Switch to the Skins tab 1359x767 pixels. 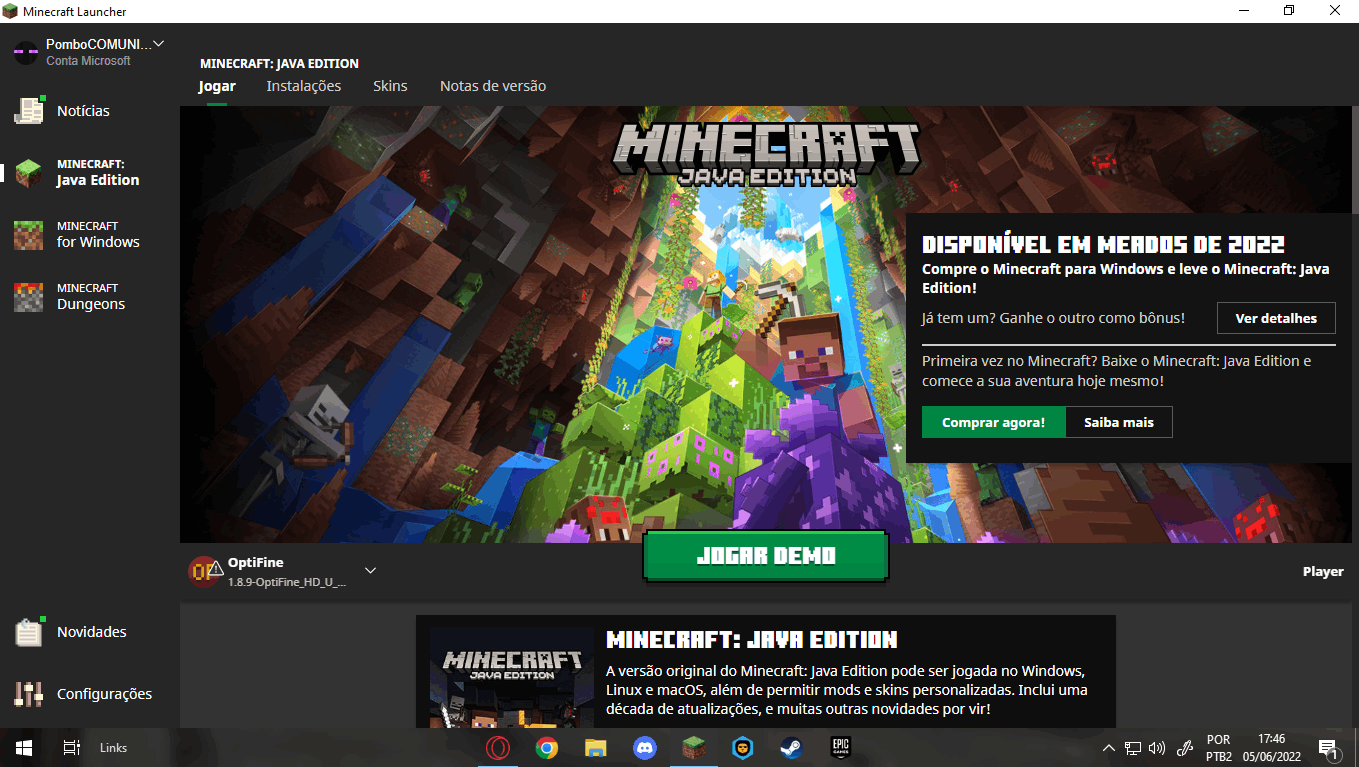[390, 86]
